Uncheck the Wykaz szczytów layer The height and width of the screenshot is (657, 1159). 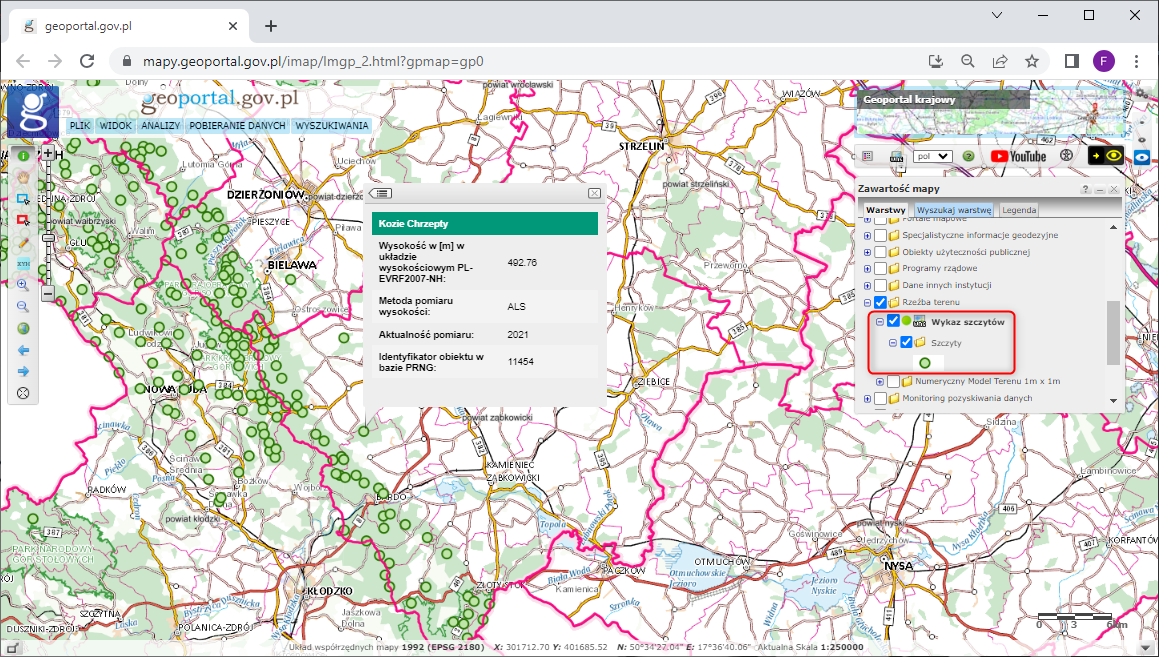tap(893, 321)
